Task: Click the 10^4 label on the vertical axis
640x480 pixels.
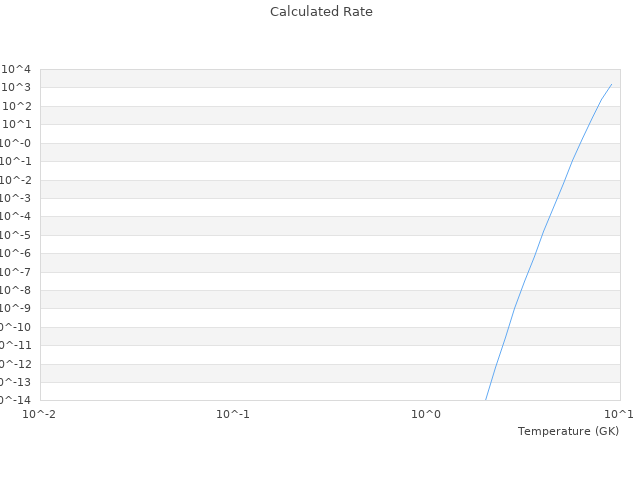Action: point(16,69)
